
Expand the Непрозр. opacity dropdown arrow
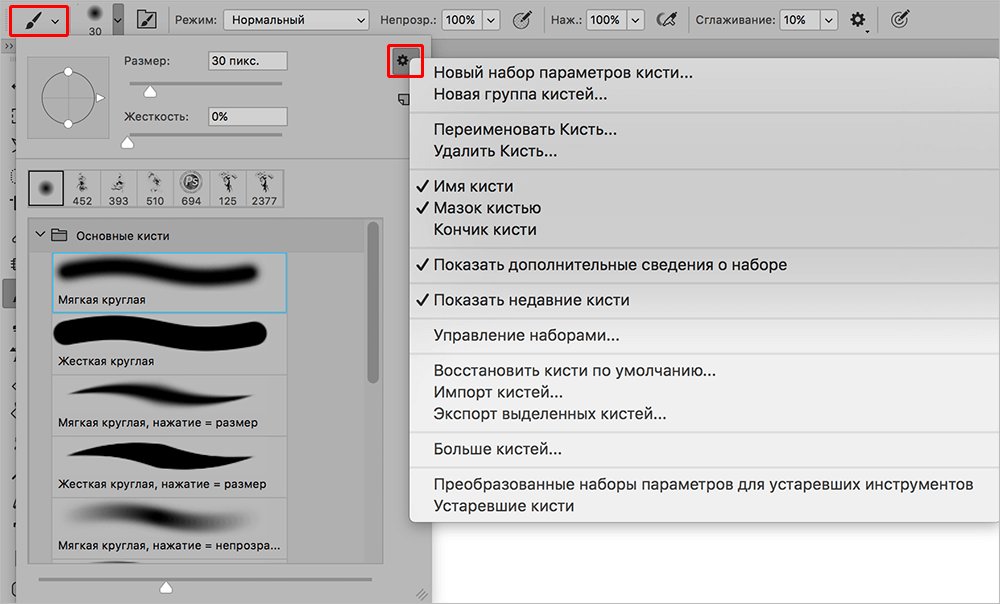pos(491,20)
